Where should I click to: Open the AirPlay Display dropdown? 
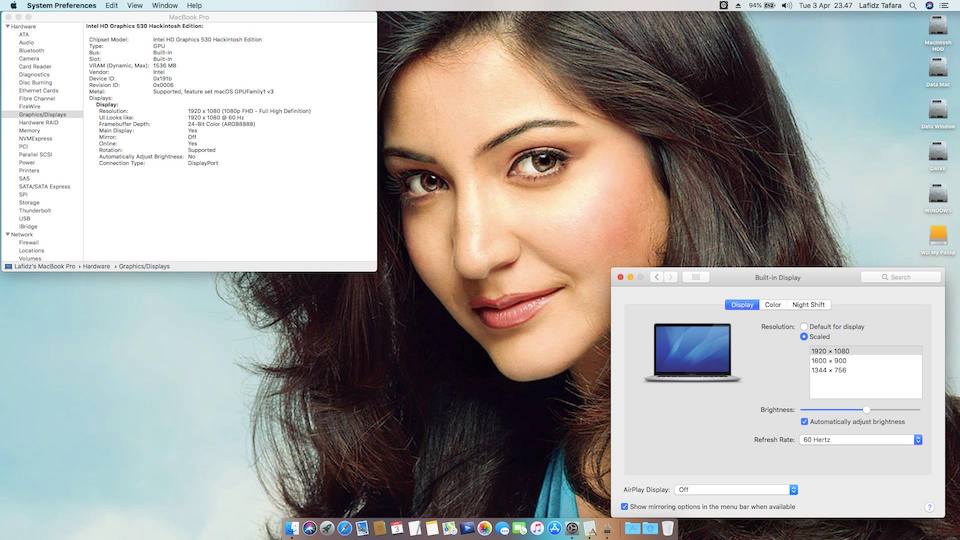click(737, 489)
